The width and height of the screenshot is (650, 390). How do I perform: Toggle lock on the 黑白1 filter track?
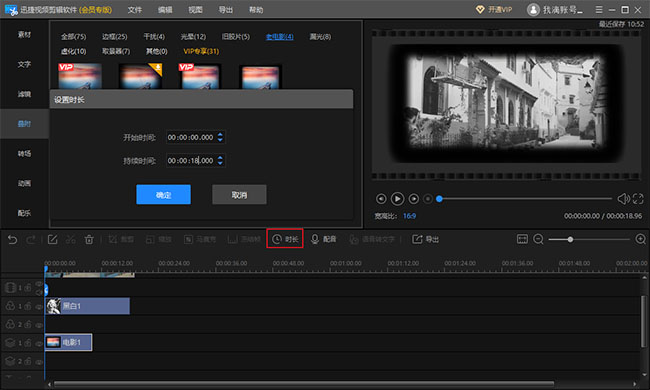28,306
